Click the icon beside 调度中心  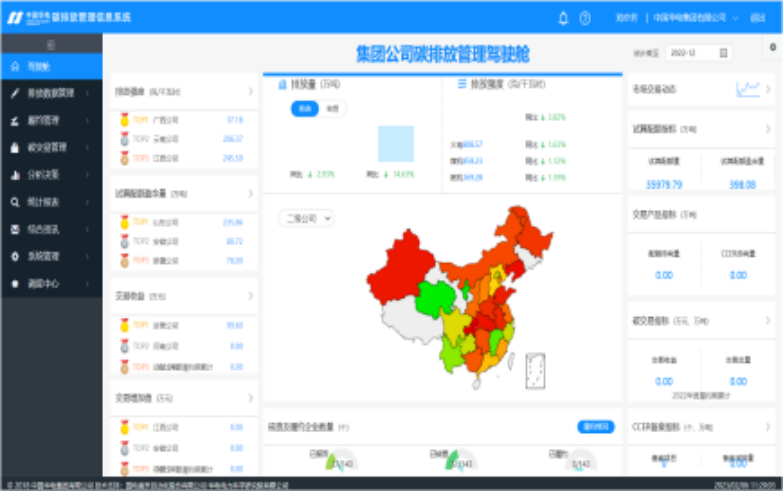(x=15, y=284)
